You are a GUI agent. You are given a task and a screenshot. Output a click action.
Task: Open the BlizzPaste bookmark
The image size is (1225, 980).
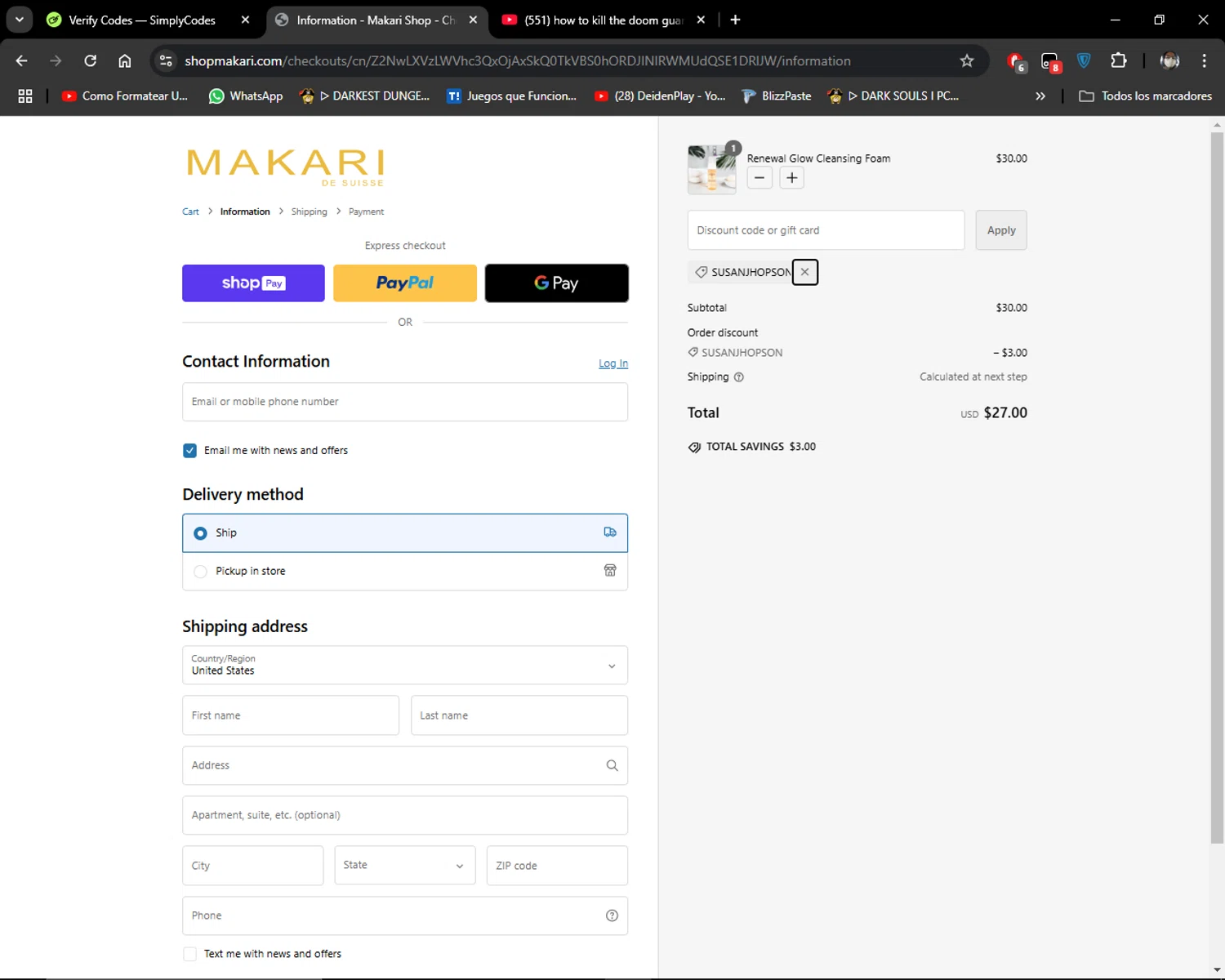click(777, 96)
